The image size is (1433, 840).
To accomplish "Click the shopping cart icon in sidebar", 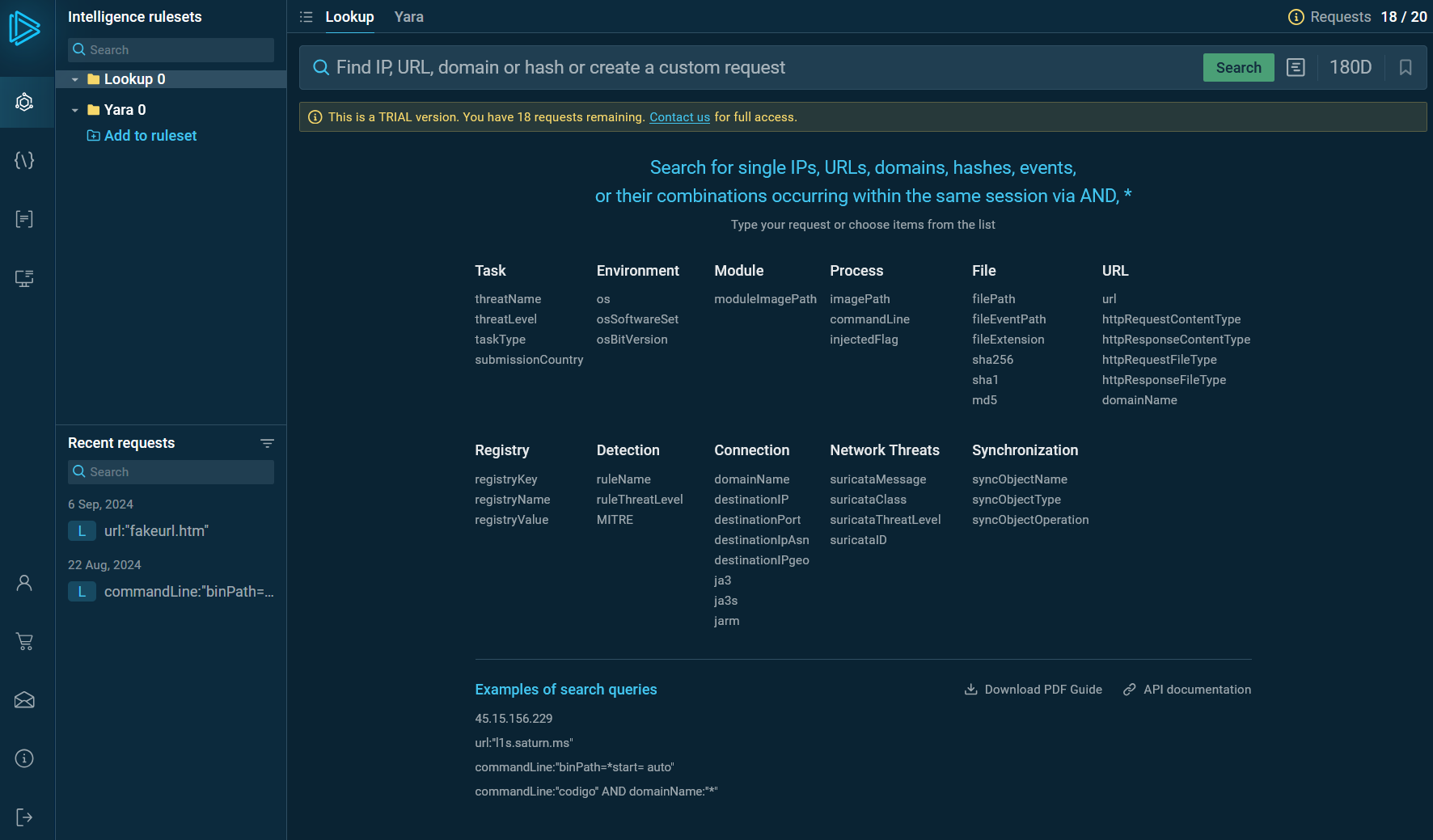I will click(x=25, y=641).
